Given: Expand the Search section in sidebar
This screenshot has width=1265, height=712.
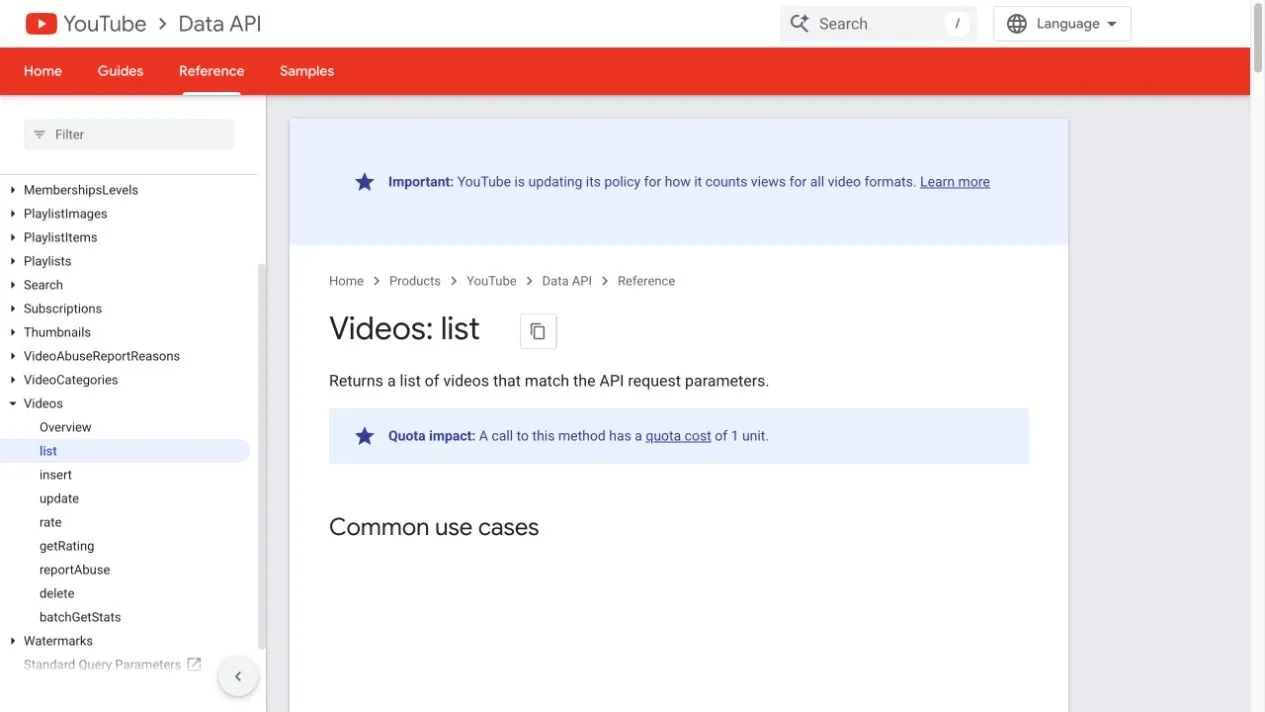Looking at the screenshot, I should pyautogui.click(x=13, y=285).
